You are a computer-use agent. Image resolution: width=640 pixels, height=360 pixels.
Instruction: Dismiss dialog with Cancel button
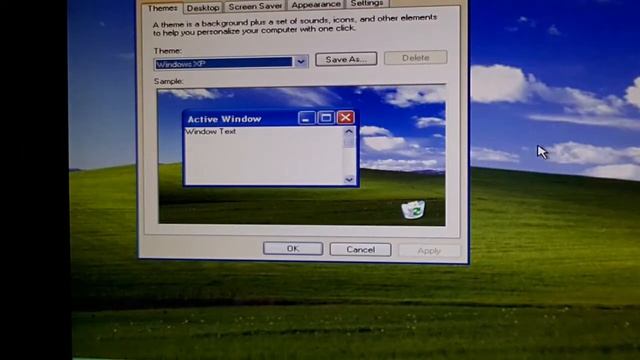360,249
